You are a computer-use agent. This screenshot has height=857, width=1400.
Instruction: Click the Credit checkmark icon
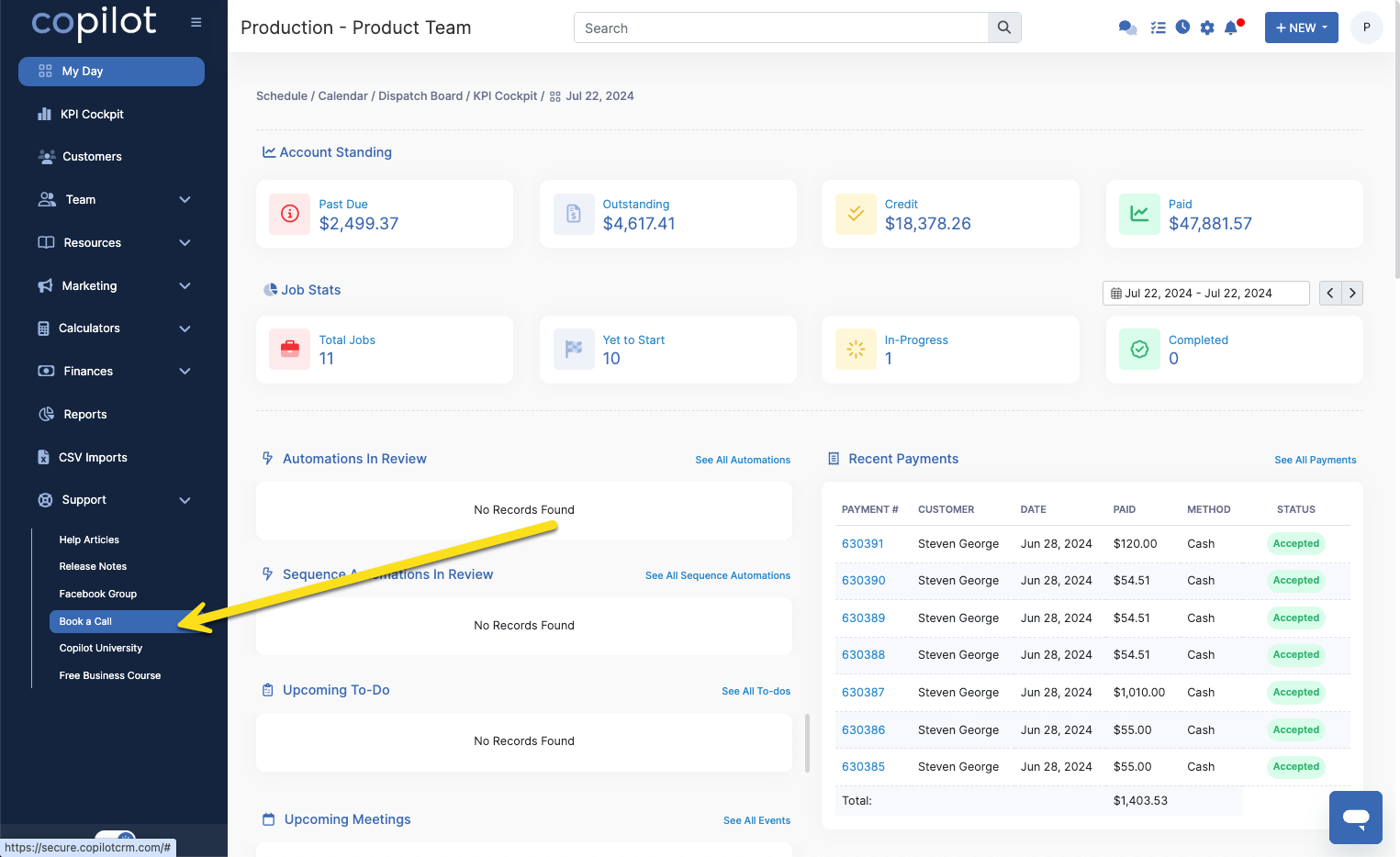click(x=856, y=214)
